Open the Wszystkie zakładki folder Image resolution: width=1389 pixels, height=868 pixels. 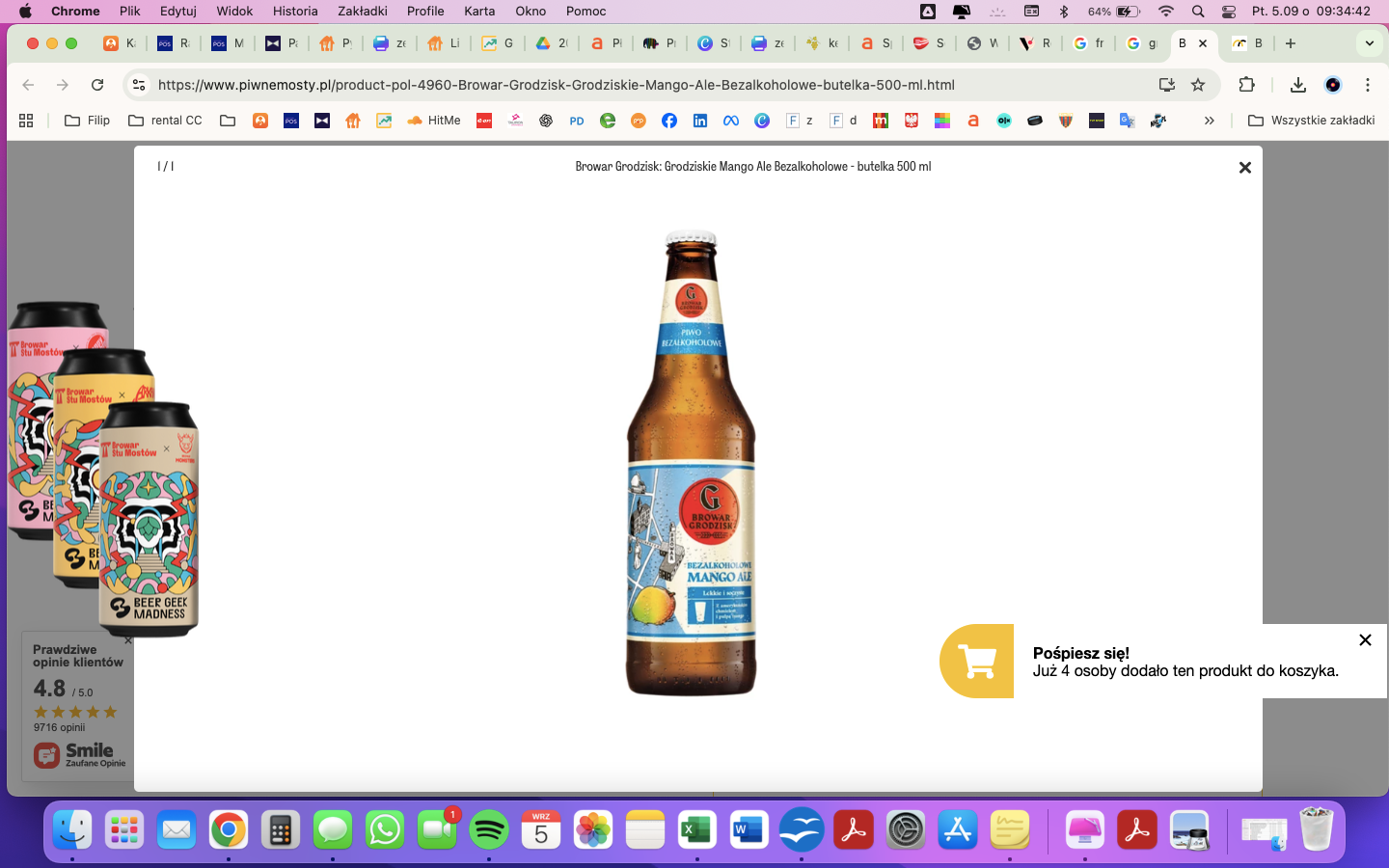pos(1311,121)
